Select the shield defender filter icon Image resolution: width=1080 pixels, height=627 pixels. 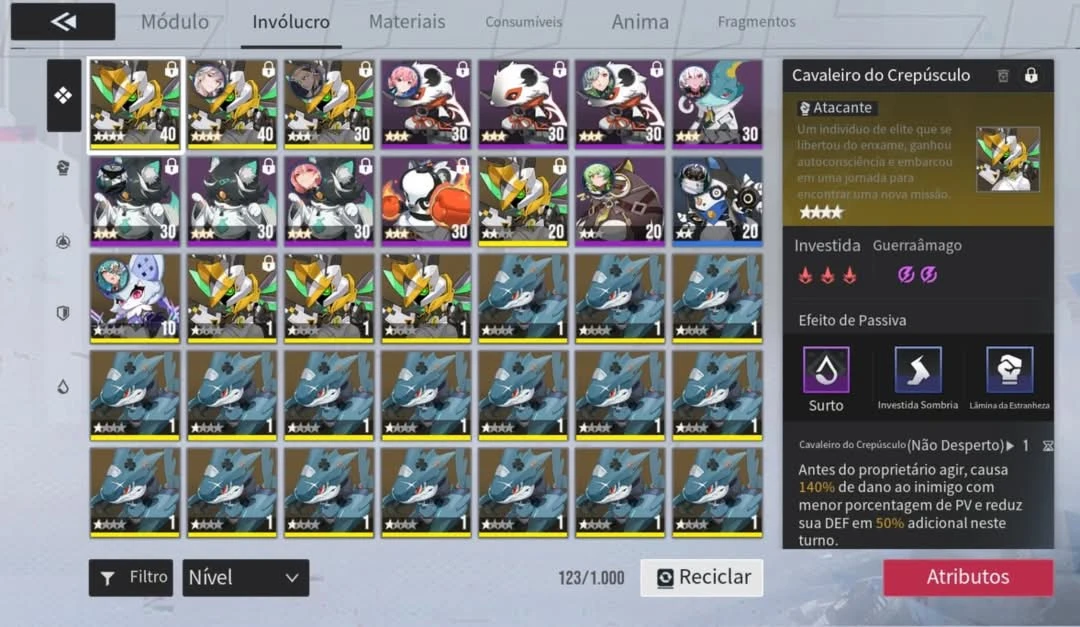(63, 314)
